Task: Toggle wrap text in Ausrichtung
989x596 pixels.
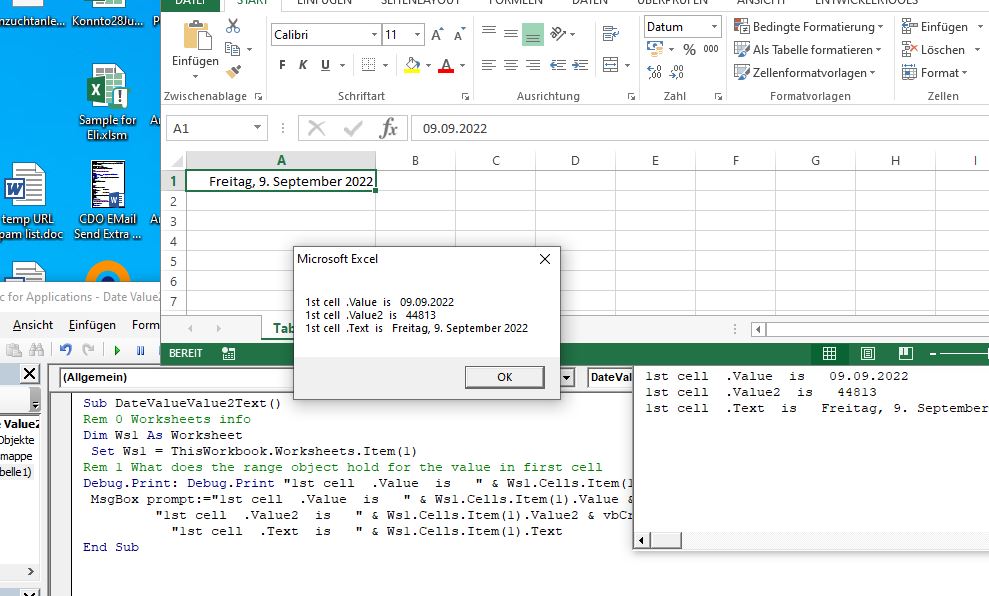Action: click(611, 33)
